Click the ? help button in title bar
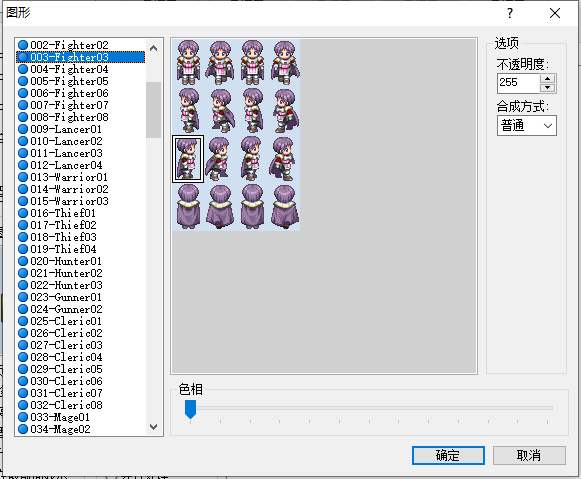Image resolution: width=581 pixels, height=479 pixels. point(510,14)
